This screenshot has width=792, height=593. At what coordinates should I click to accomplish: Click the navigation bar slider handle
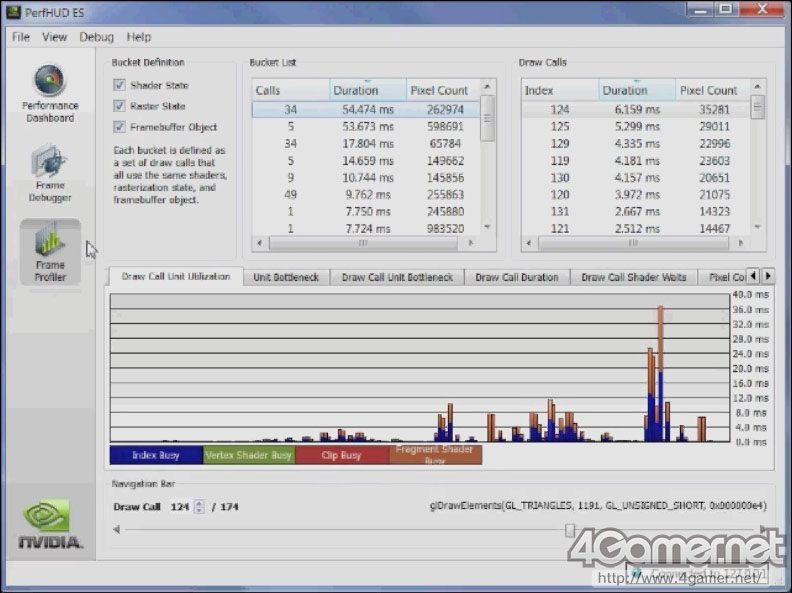pyautogui.click(x=570, y=530)
